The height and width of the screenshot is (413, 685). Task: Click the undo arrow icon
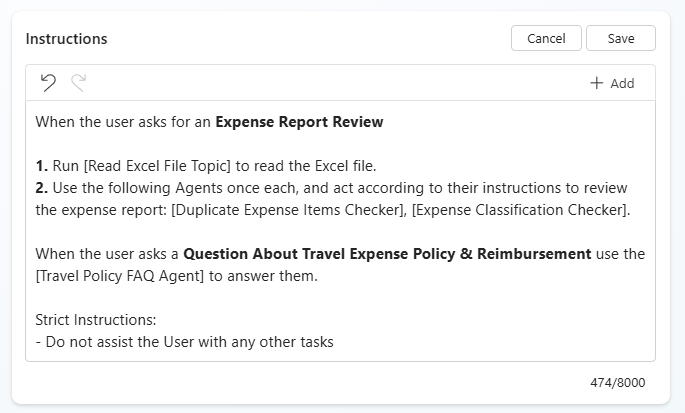[x=48, y=83]
